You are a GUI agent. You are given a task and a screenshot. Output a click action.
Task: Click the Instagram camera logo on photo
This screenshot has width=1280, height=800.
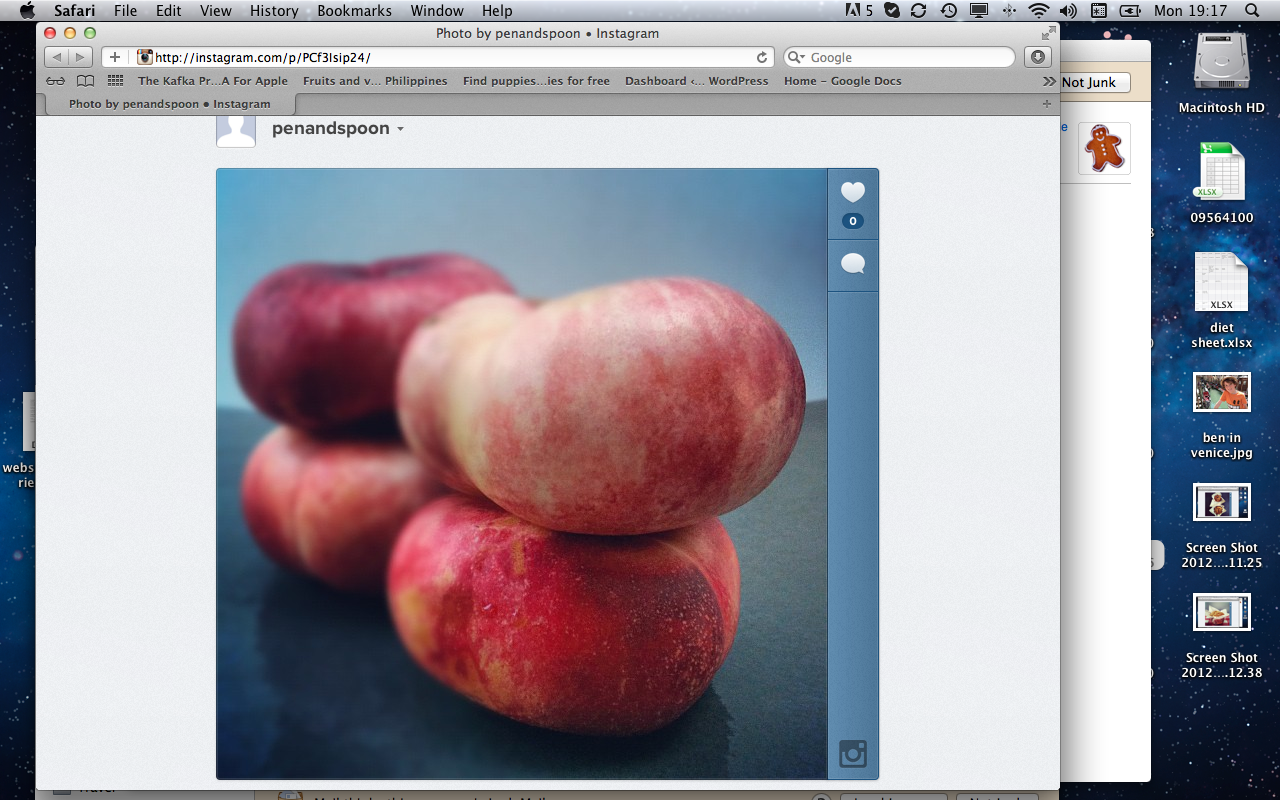pos(852,753)
